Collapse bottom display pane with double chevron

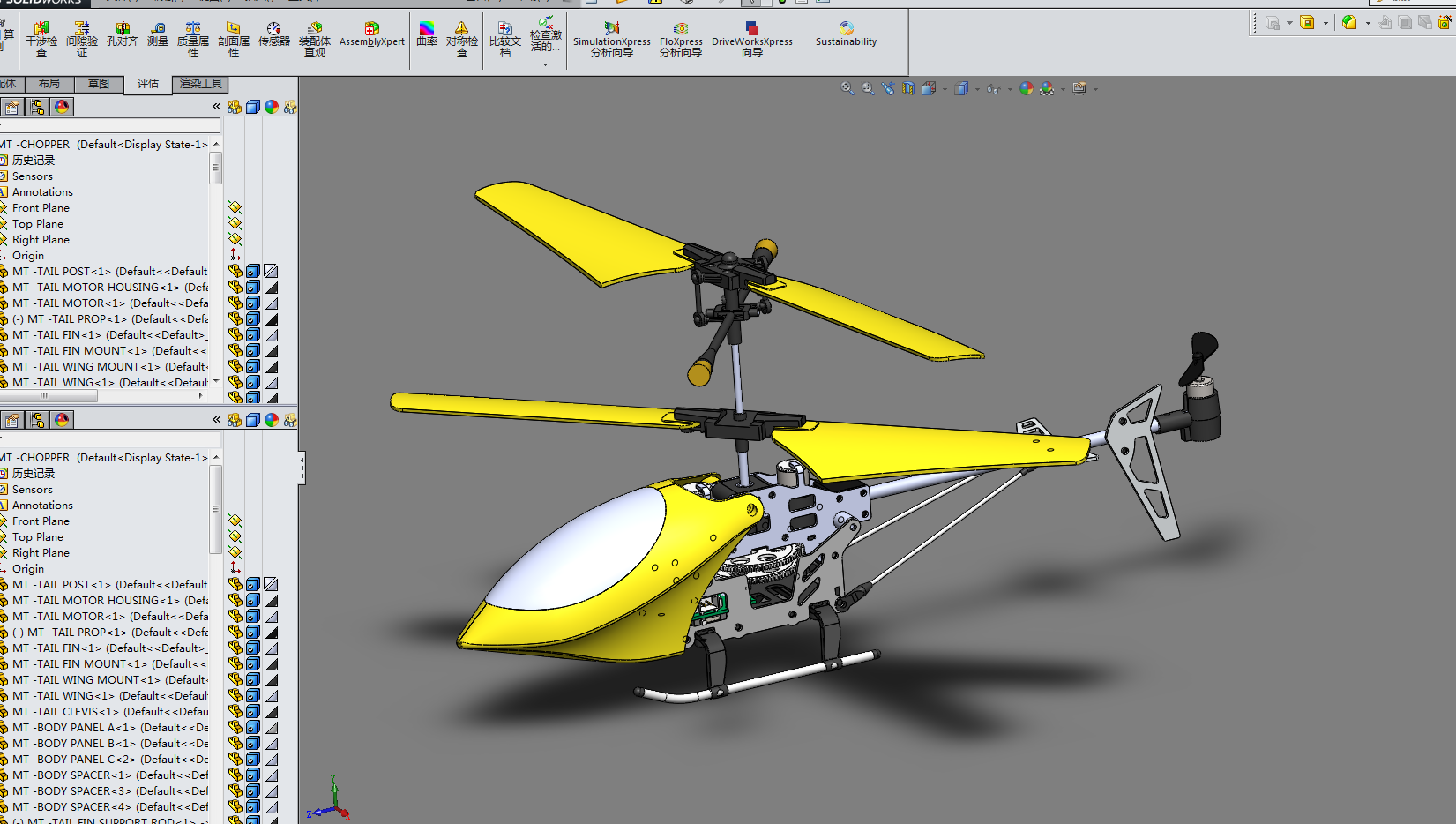coord(216,420)
